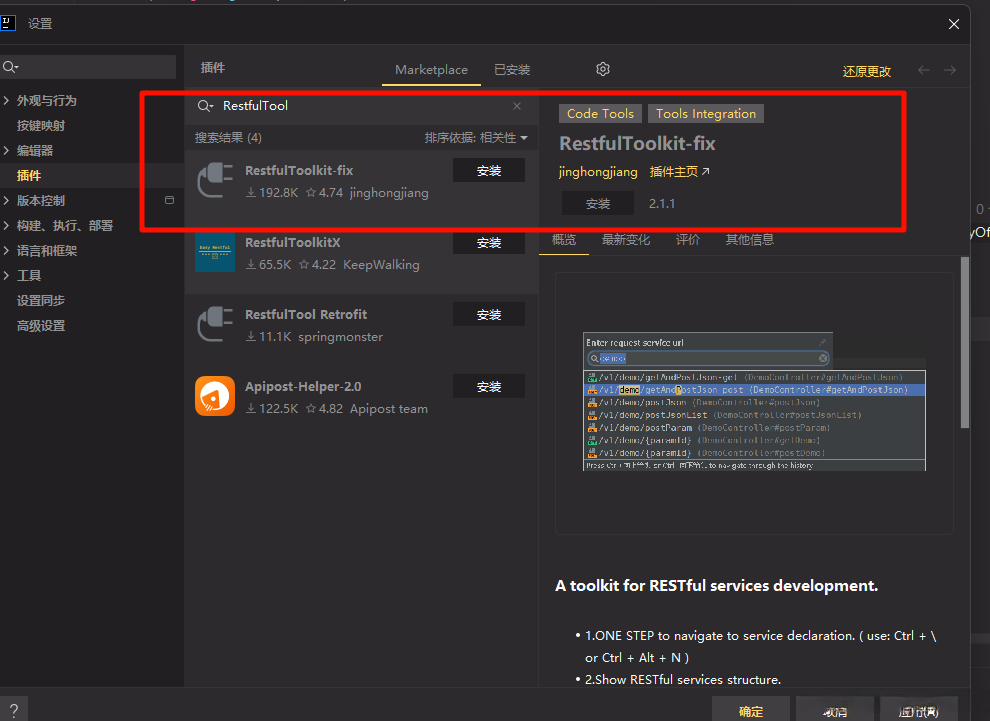The image size is (990, 721).
Task: Navigate forward with right arrow
Action: (x=950, y=70)
